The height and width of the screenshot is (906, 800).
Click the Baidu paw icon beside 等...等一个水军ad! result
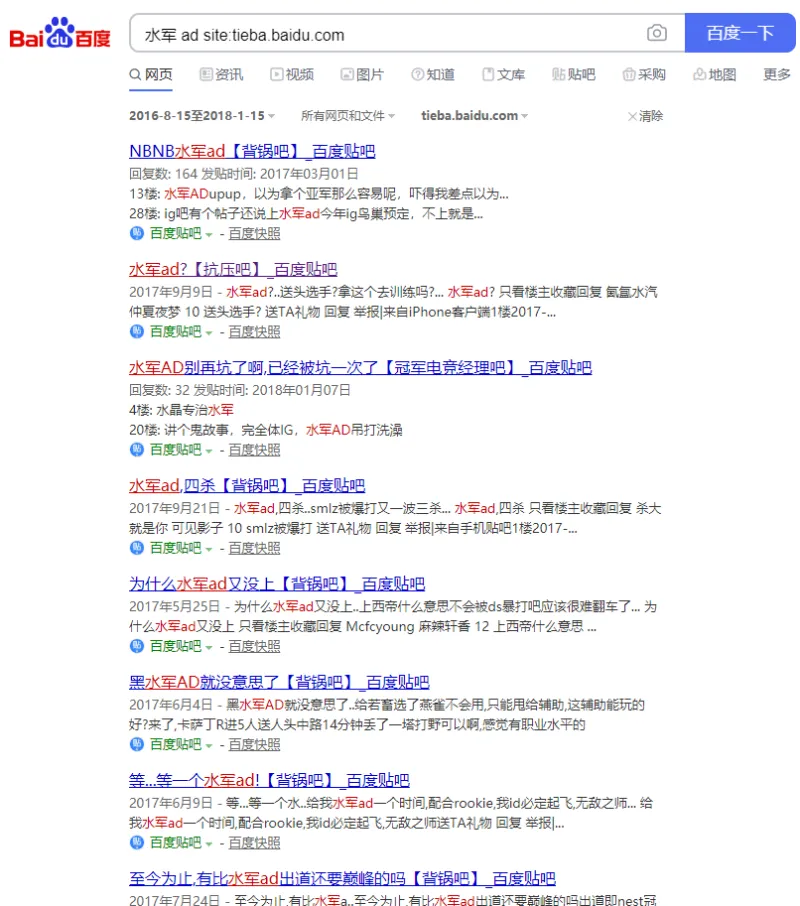136,842
